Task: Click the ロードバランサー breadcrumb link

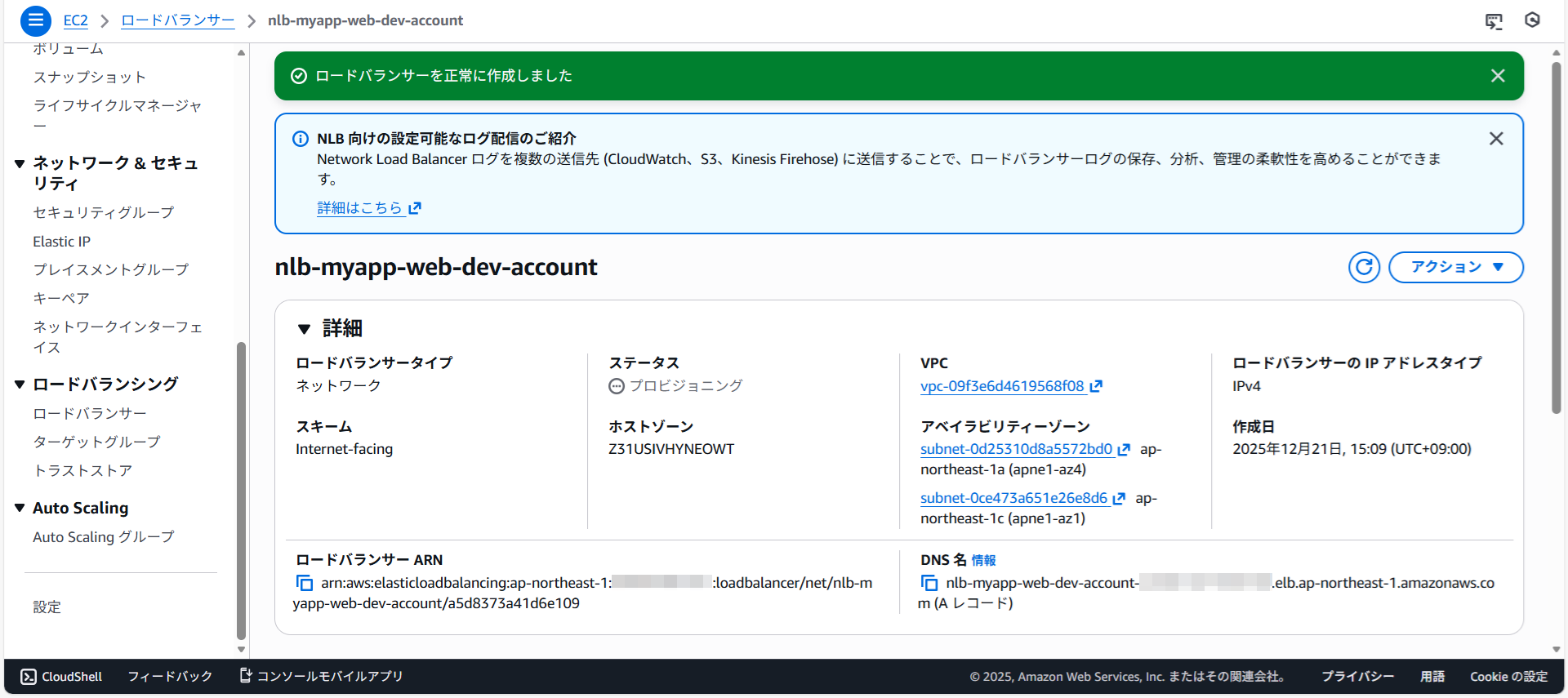Action: tap(177, 20)
